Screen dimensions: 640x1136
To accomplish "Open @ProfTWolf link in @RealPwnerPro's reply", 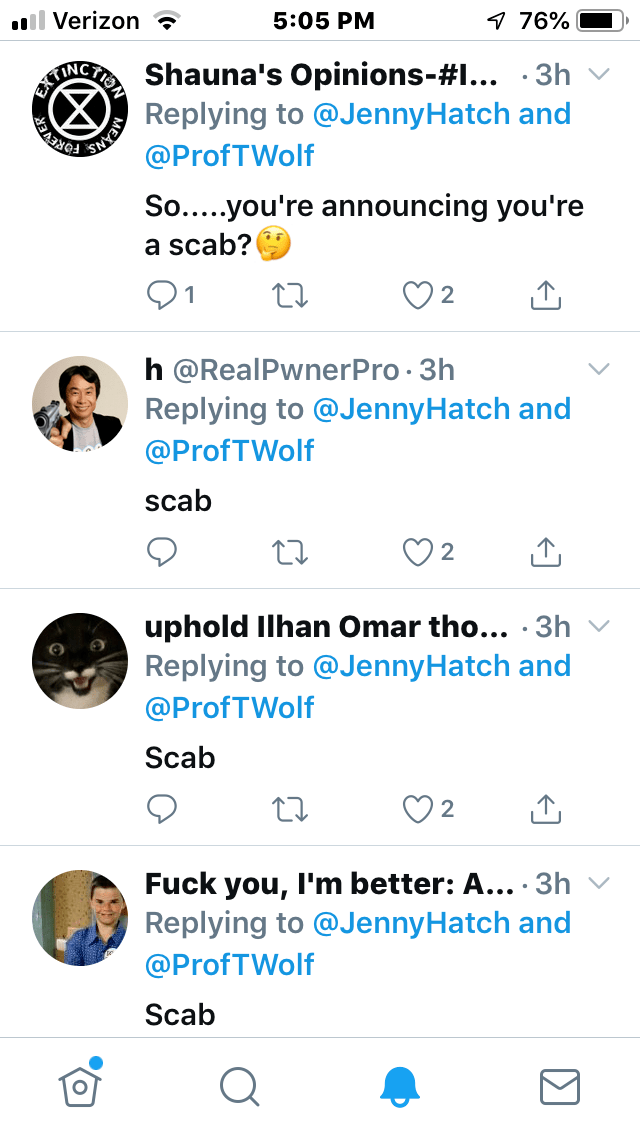I will (x=230, y=451).
